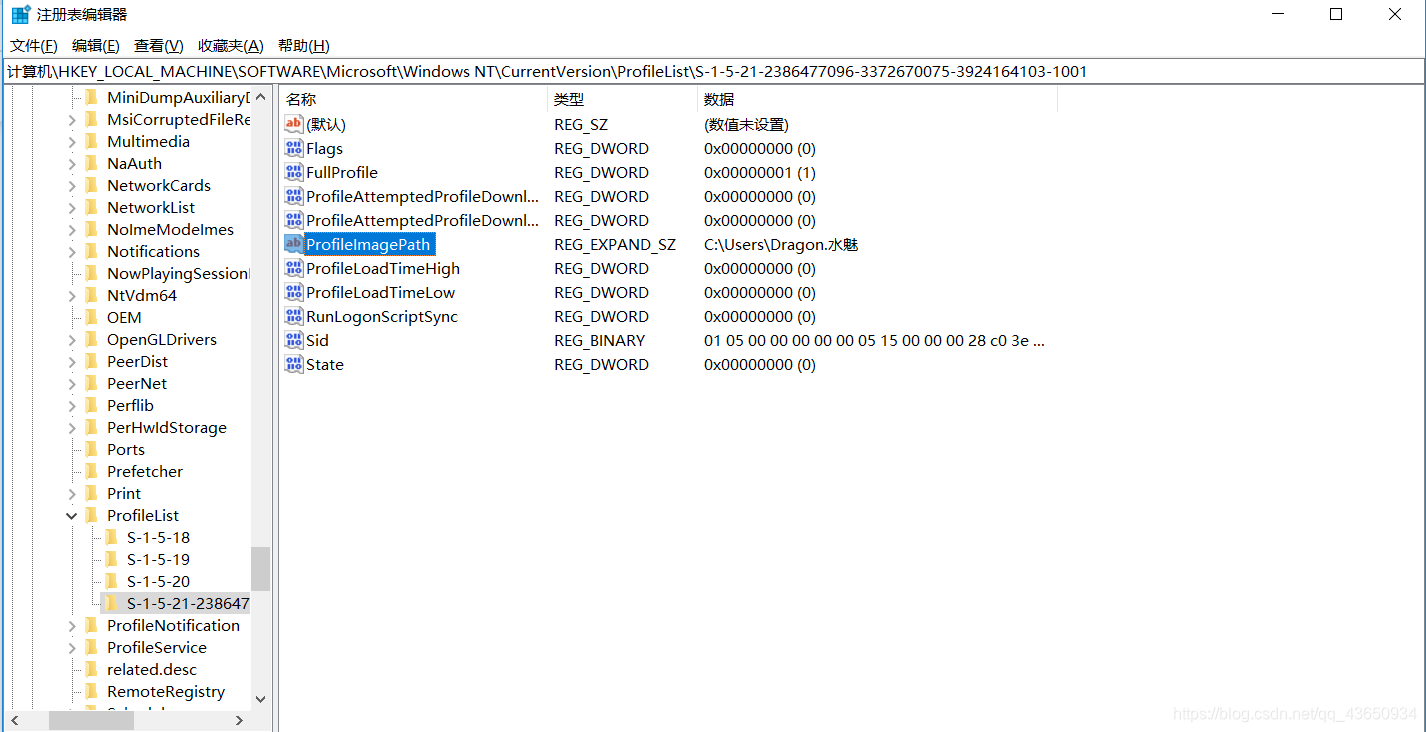Click the folder icon next to NaAuth
Image resolution: width=1426 pixels, height=732 pixels.
tap(92, 164)
